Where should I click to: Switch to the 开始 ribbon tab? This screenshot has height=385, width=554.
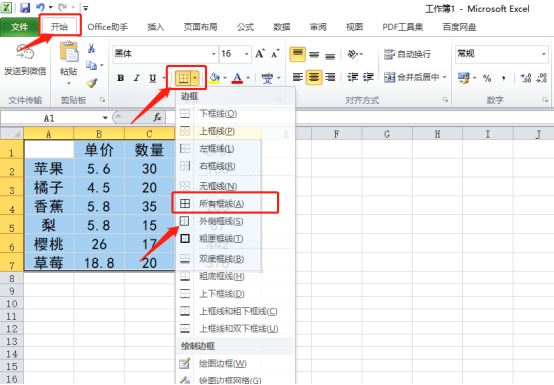(x=59, y=27)
